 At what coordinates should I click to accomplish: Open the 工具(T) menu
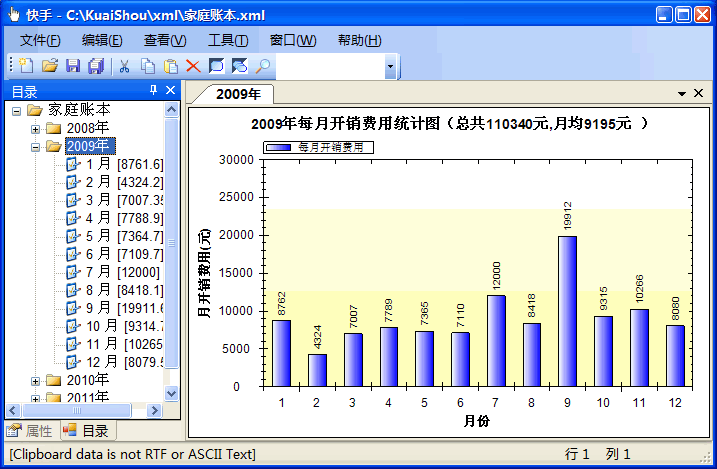227,40
